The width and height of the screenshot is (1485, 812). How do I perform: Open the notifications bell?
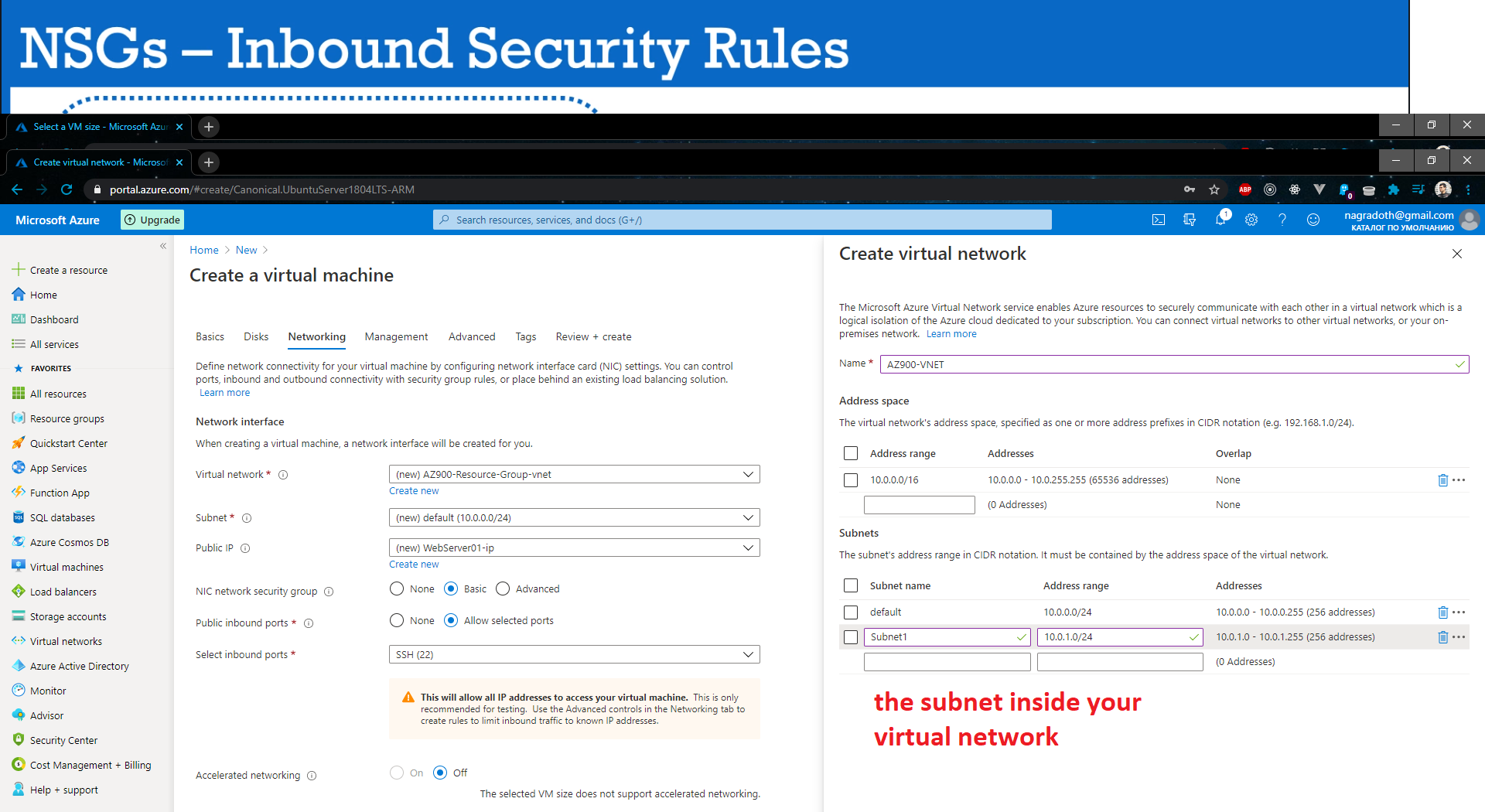pos(1220,220)
